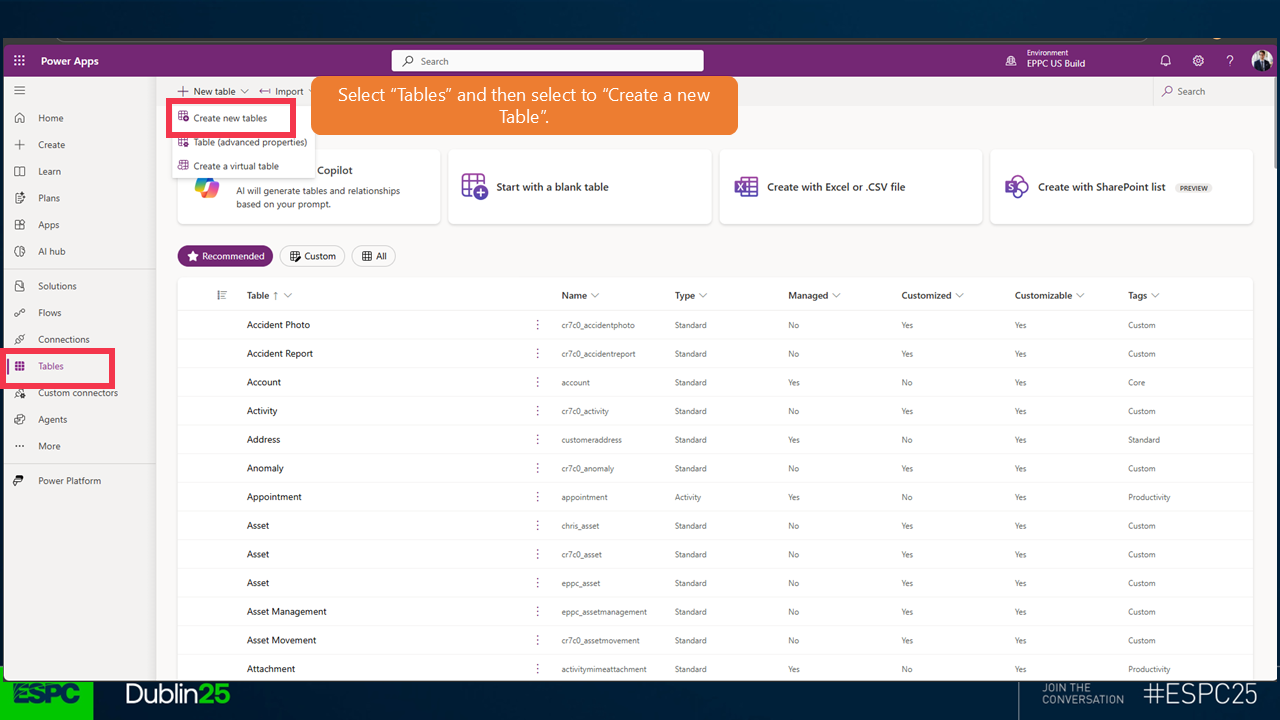
Task: Select Create a virtual table option
Action: [x=236, y=166]
